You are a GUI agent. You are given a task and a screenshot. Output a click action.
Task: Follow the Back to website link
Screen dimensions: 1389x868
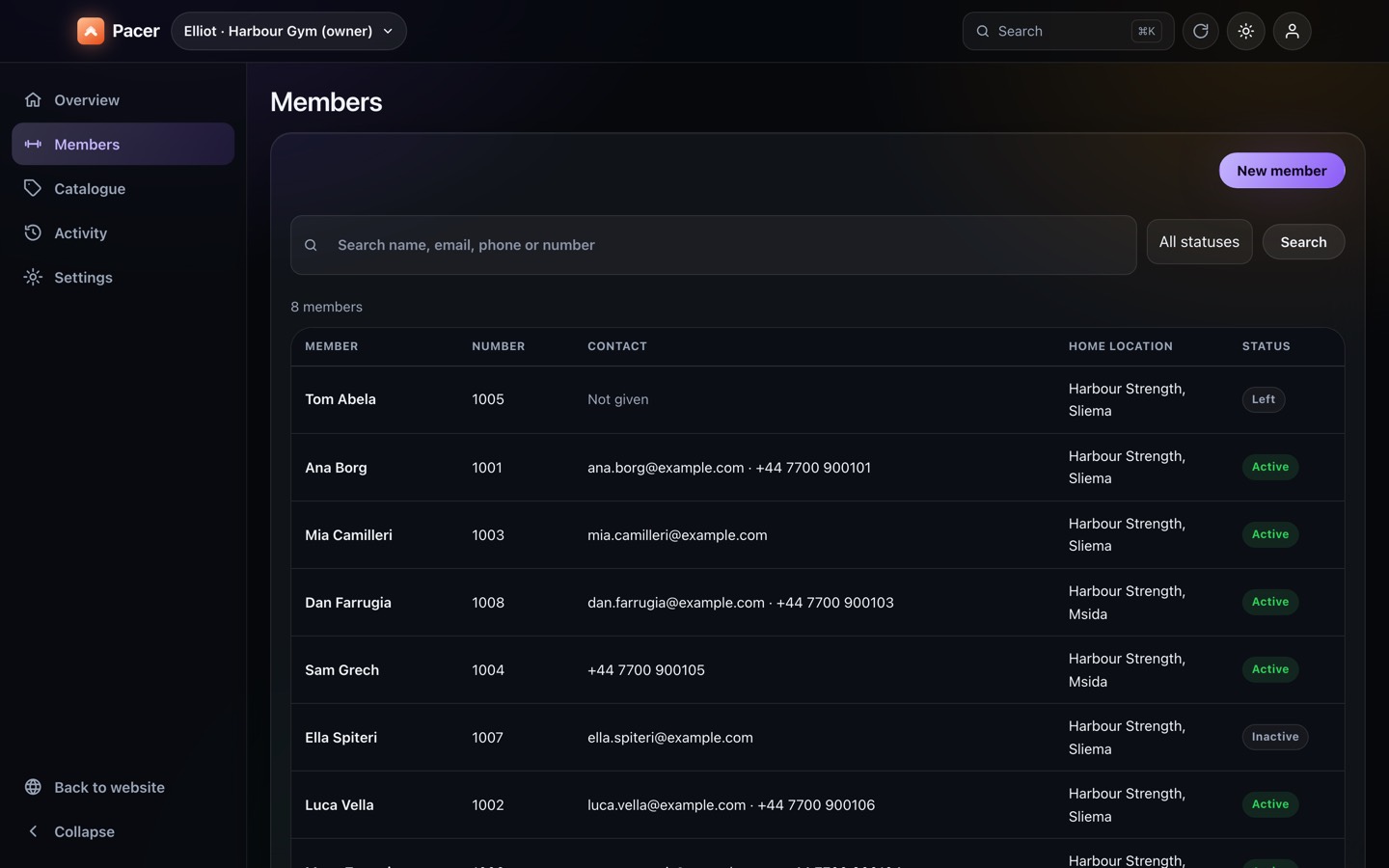coord(123,787)
